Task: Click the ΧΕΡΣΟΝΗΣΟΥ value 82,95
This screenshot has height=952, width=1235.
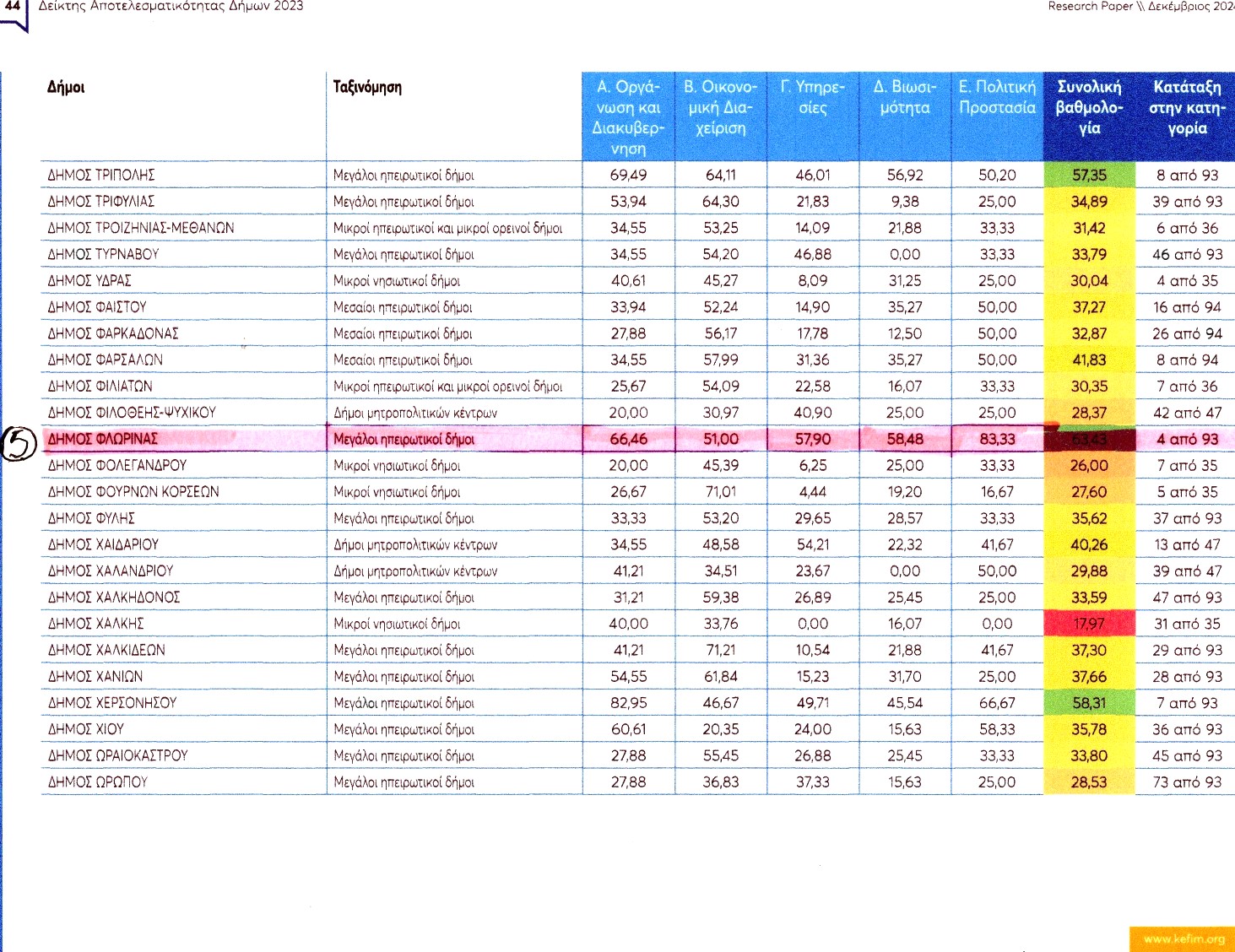Action: 628,703
